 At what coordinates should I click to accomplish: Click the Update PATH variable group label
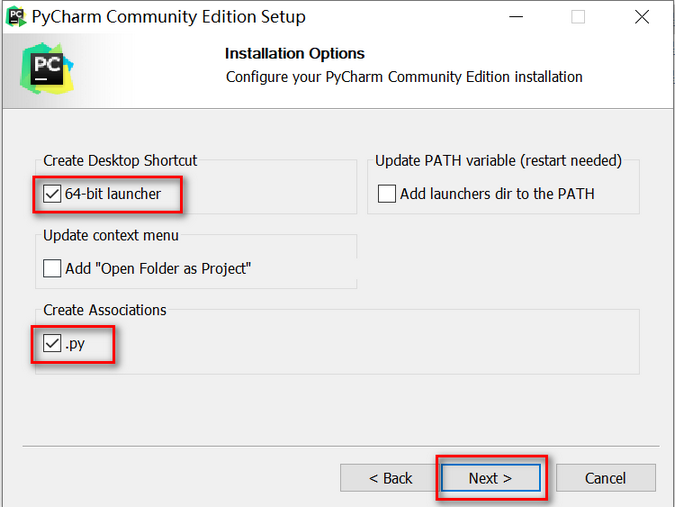498,160
